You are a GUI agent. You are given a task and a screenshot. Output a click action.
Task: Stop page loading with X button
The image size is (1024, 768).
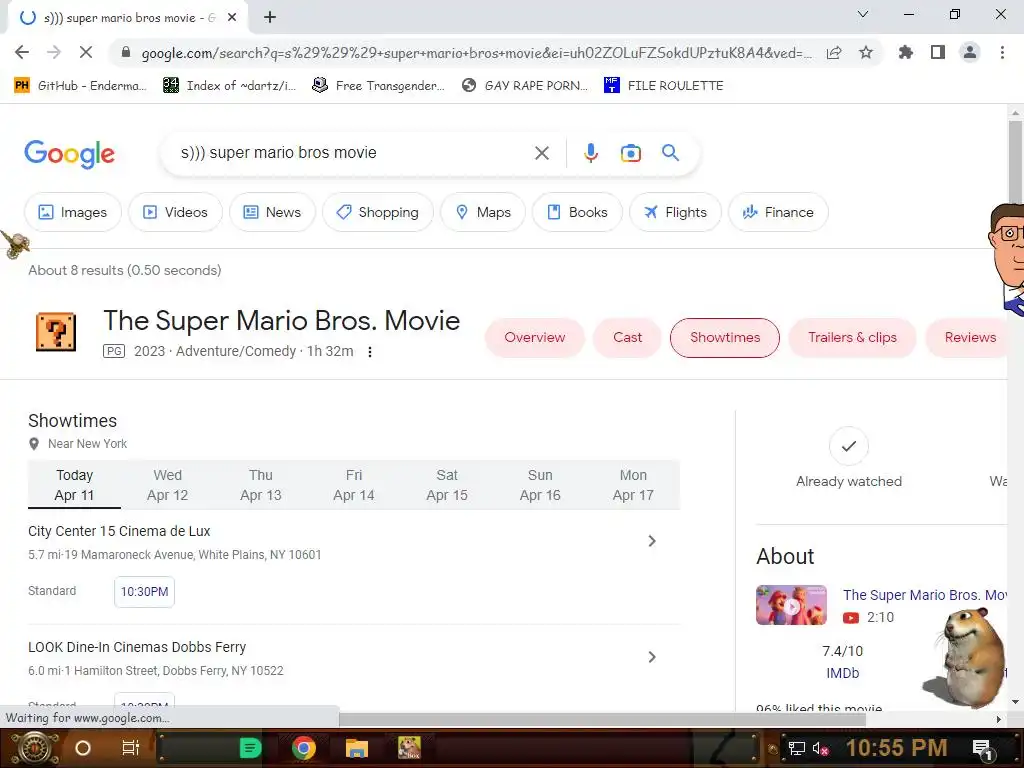click(86, 52)
